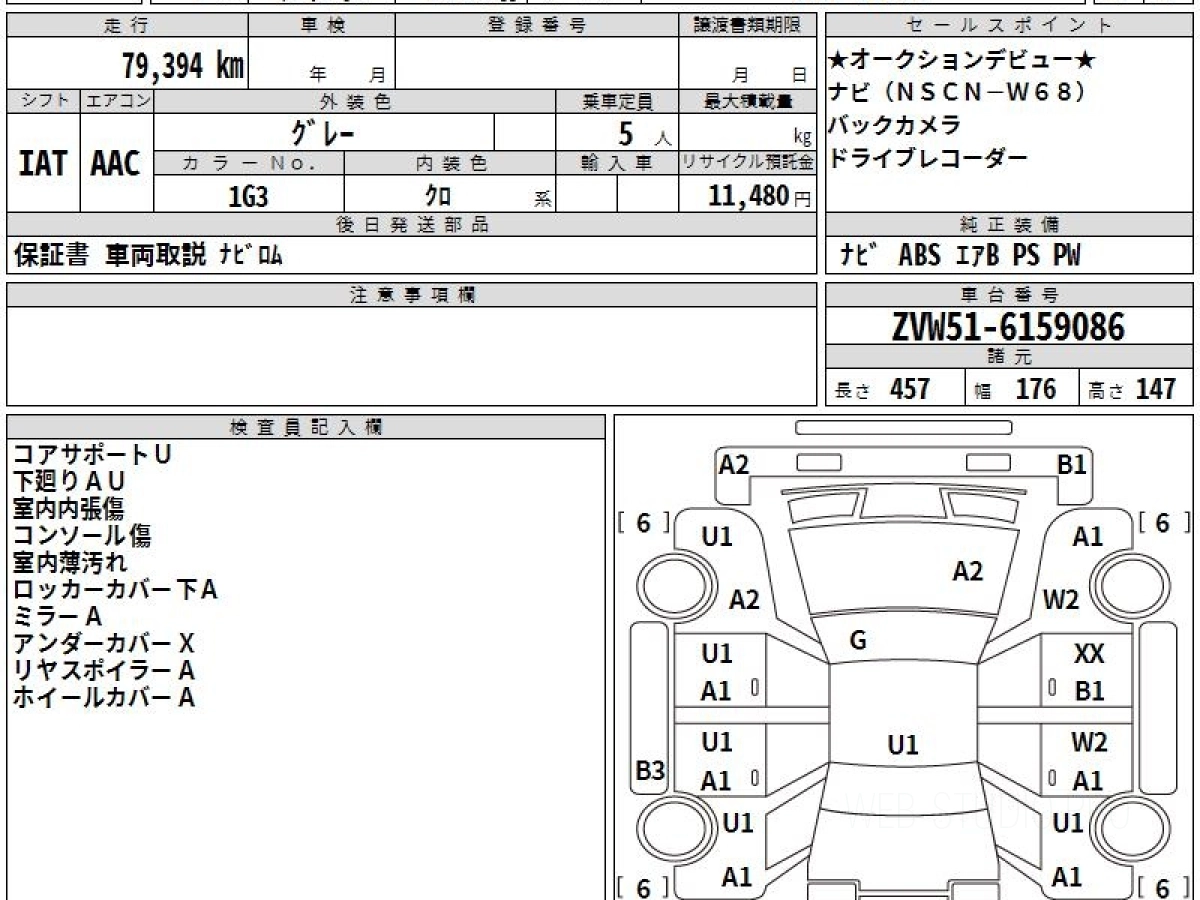Image resolution: width=1200 pixels, height=900 pixels.
Task: Click the 内装色 header
Action: (x=450, y=163)
